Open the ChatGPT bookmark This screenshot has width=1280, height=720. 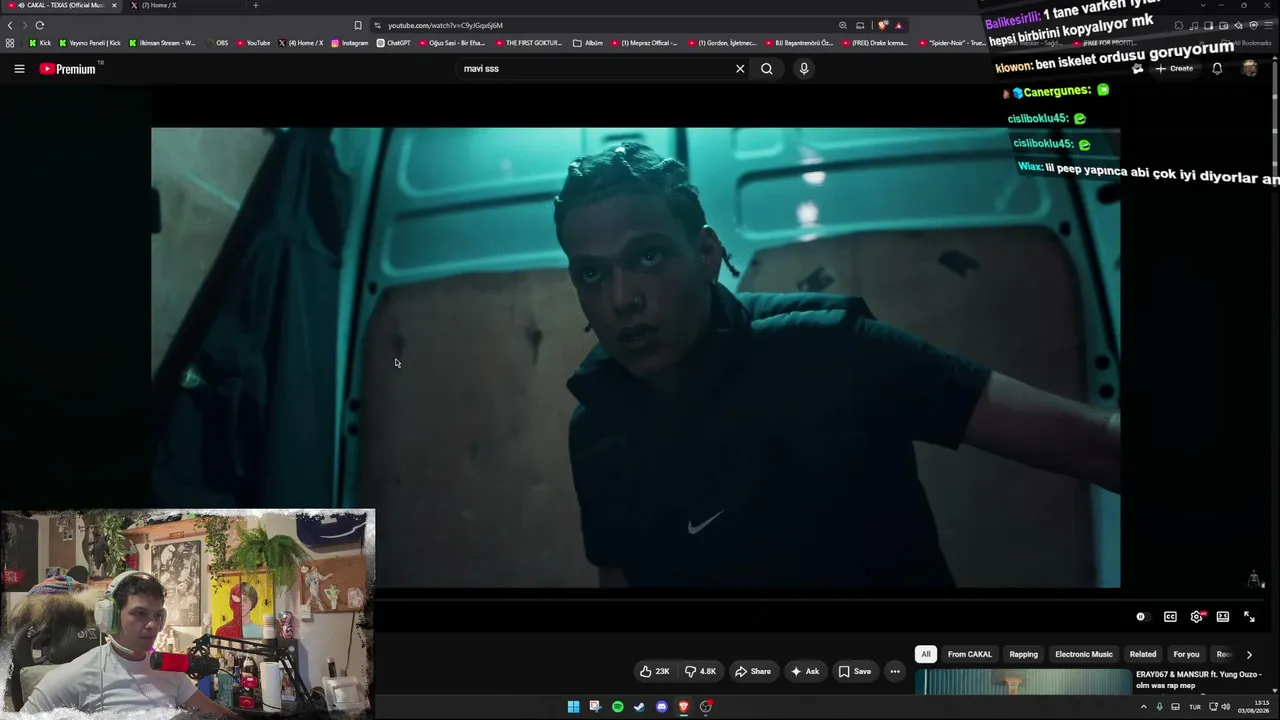[393, 43]
